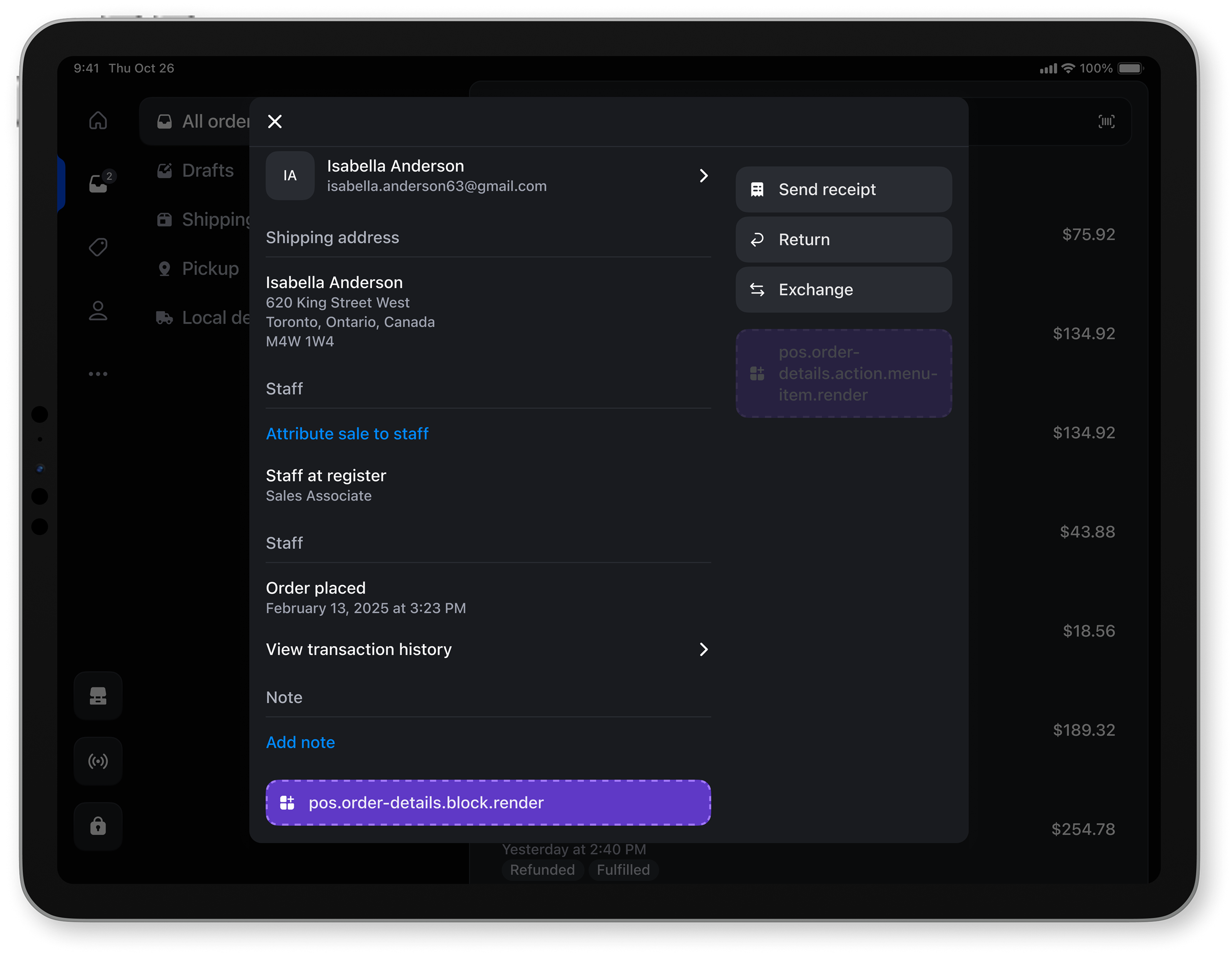Expand Isabella Anderson customer chevron
The image size is (1232, 955).
coord(703,176)
